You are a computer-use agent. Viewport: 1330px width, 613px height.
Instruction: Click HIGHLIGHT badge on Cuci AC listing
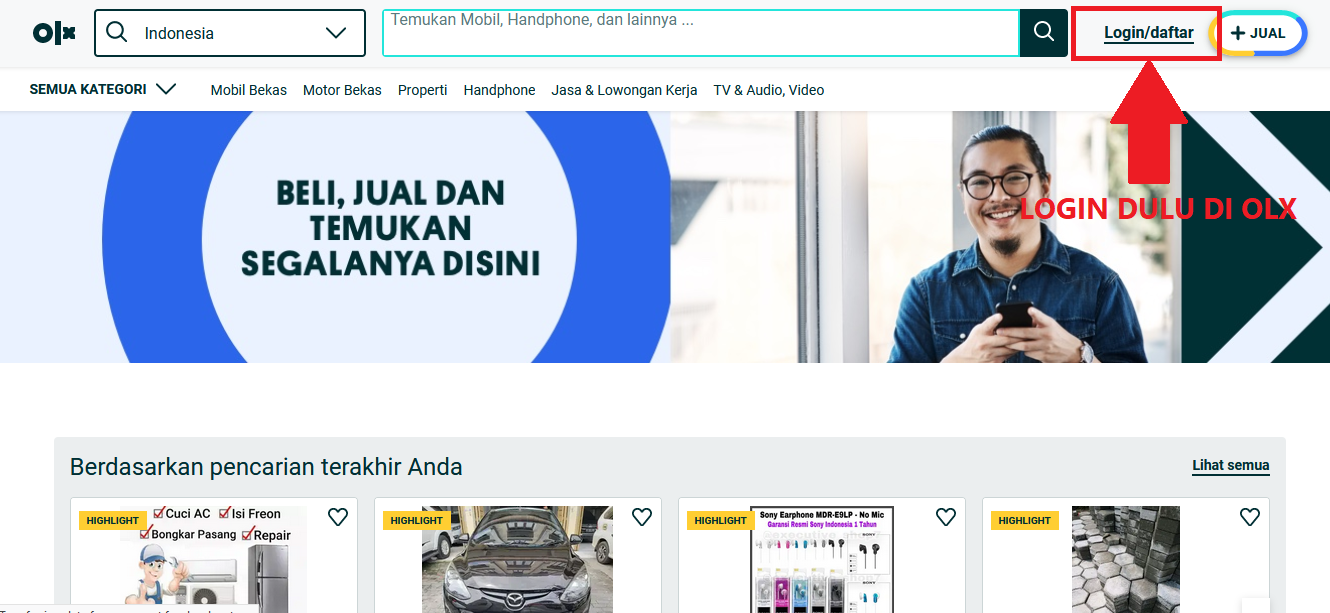(113, 520)
